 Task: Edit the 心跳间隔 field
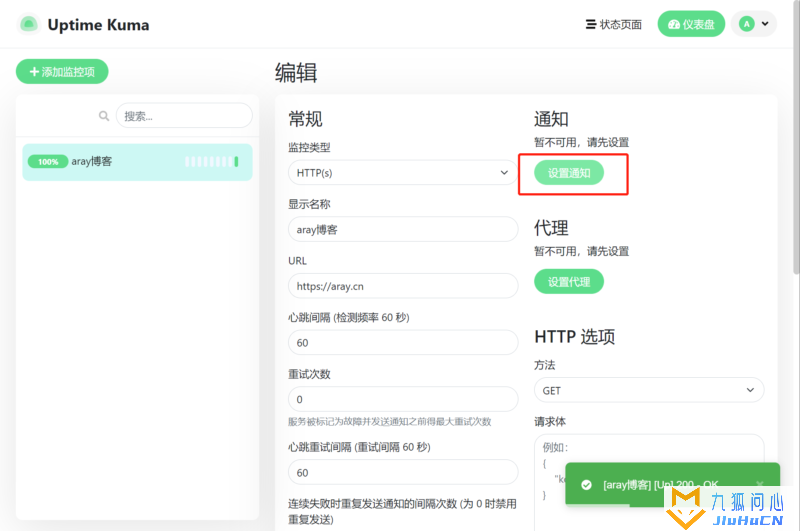pos(403,343)
